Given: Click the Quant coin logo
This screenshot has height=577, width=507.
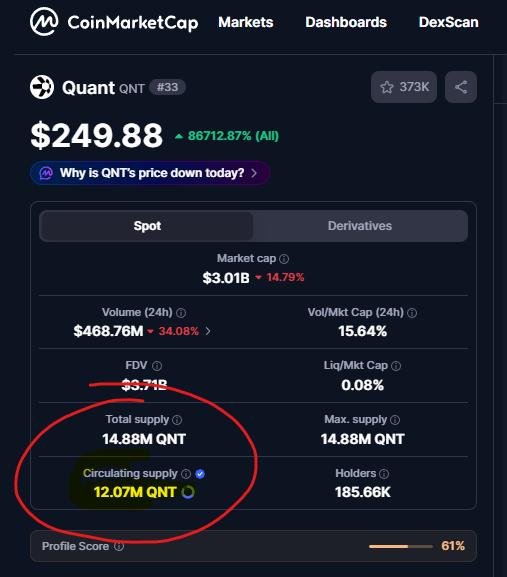Looking at the screenshot, I should point(42,87).
